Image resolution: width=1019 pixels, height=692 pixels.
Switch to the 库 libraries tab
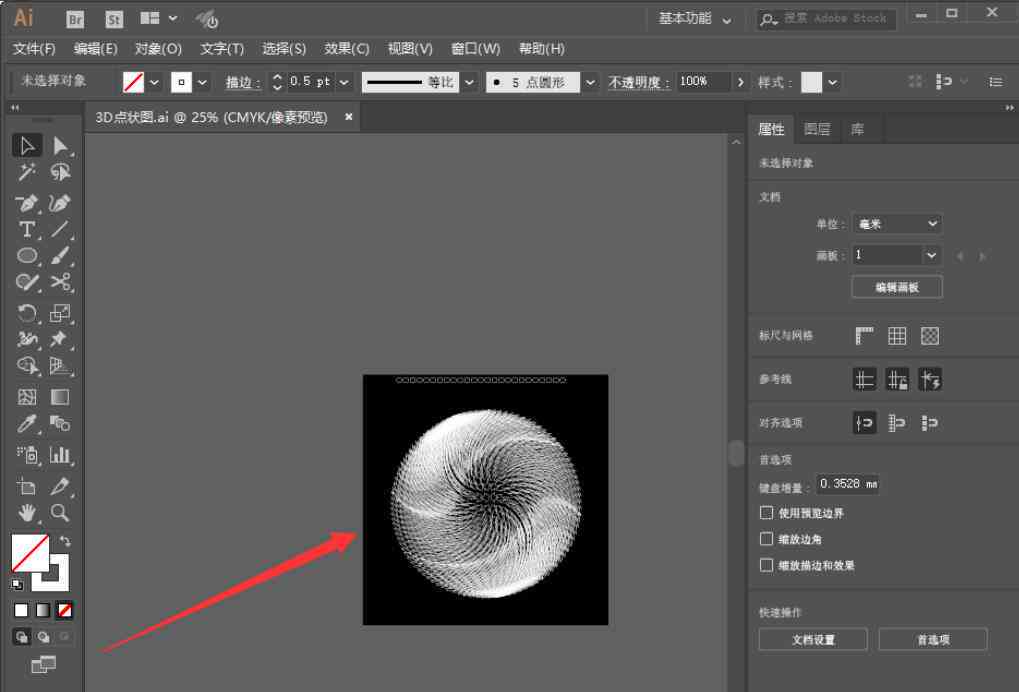coord(857,129)
